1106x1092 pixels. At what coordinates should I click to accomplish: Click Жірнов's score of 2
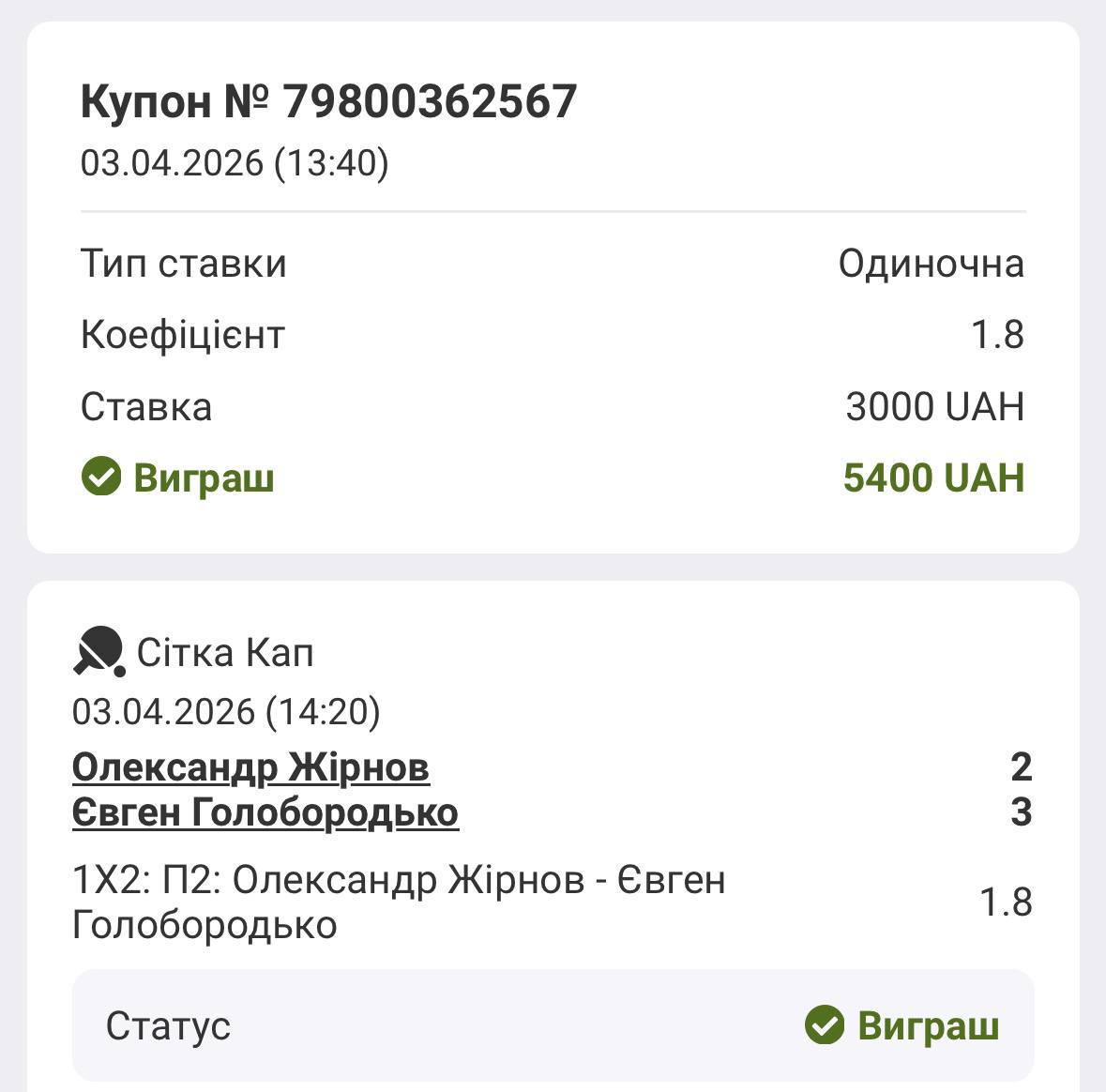[x=1021, y=767]
